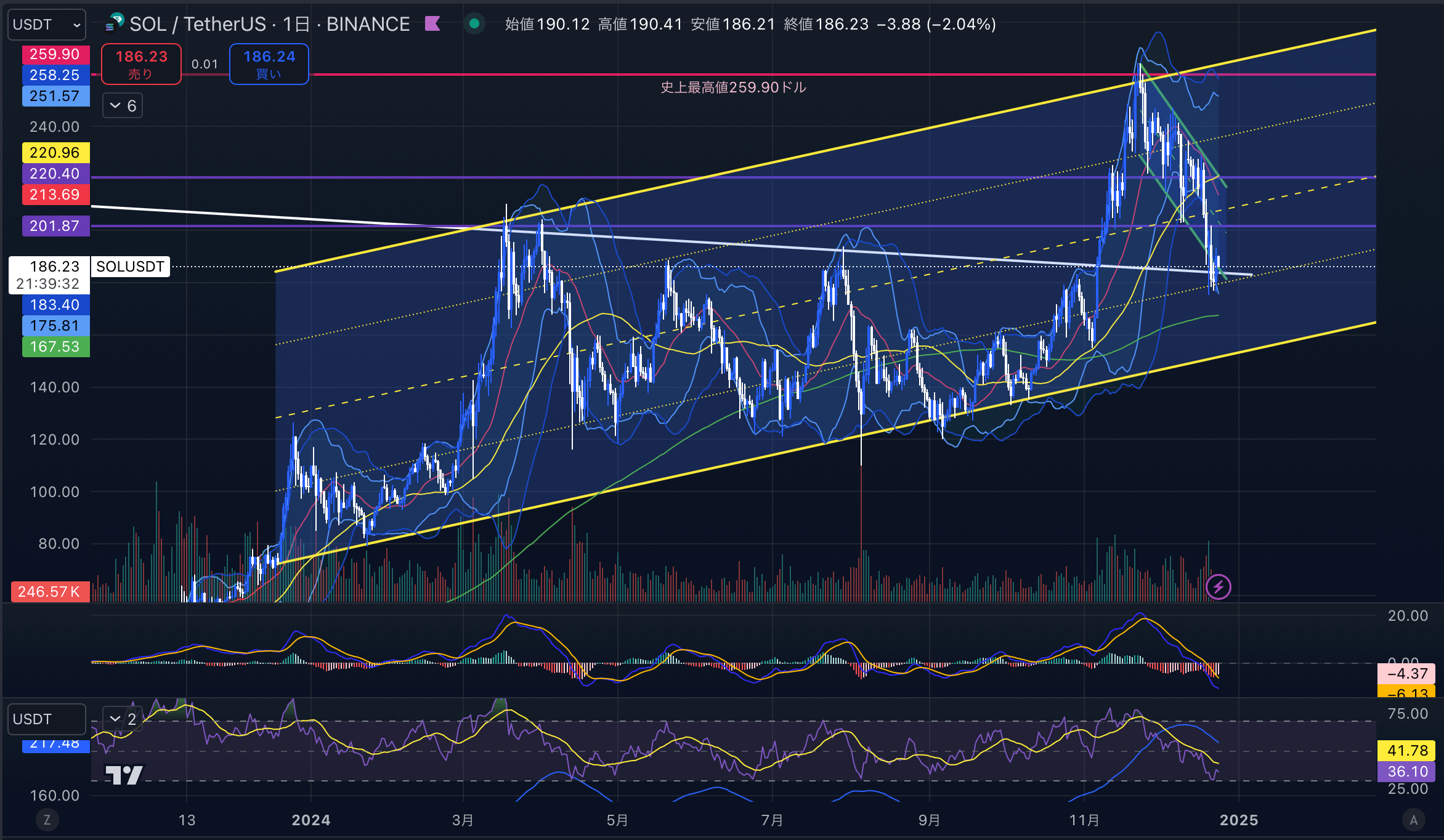Click the 175.81 price label
Image resolution: width=1444 pixels, height=840 pixels.
55,326
